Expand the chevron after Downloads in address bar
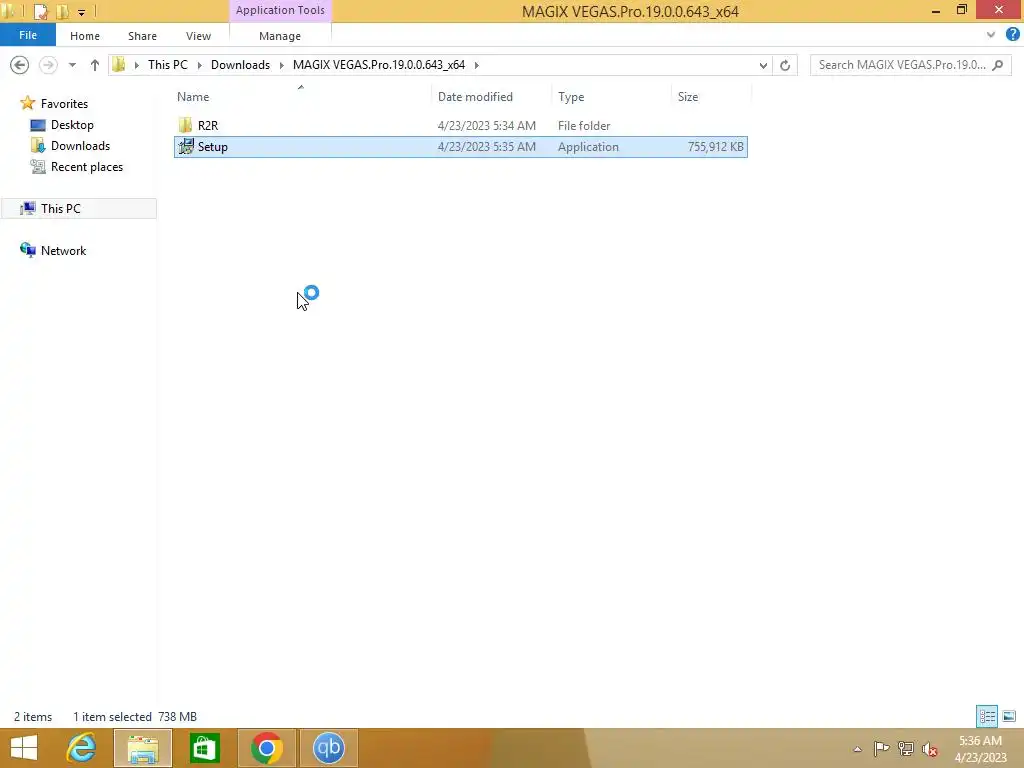Image resolution: width=1024 pixels, height=768 pixels. tap(281, 65)
